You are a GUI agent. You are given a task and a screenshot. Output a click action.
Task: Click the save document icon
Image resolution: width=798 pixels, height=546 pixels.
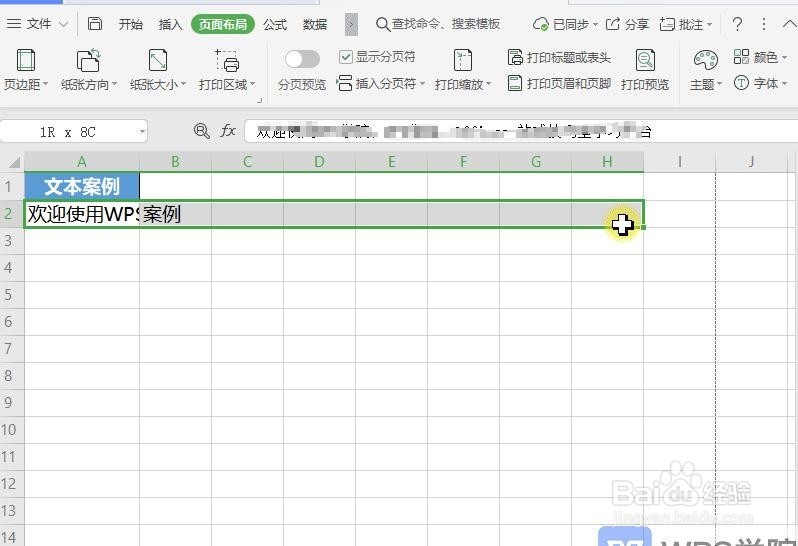click(x=95, y=24)
